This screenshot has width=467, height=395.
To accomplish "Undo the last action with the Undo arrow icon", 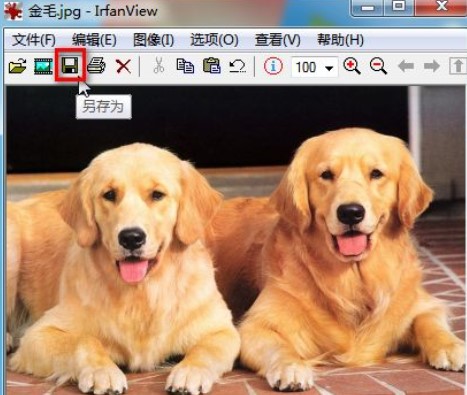I will click(x=237, y=66).
